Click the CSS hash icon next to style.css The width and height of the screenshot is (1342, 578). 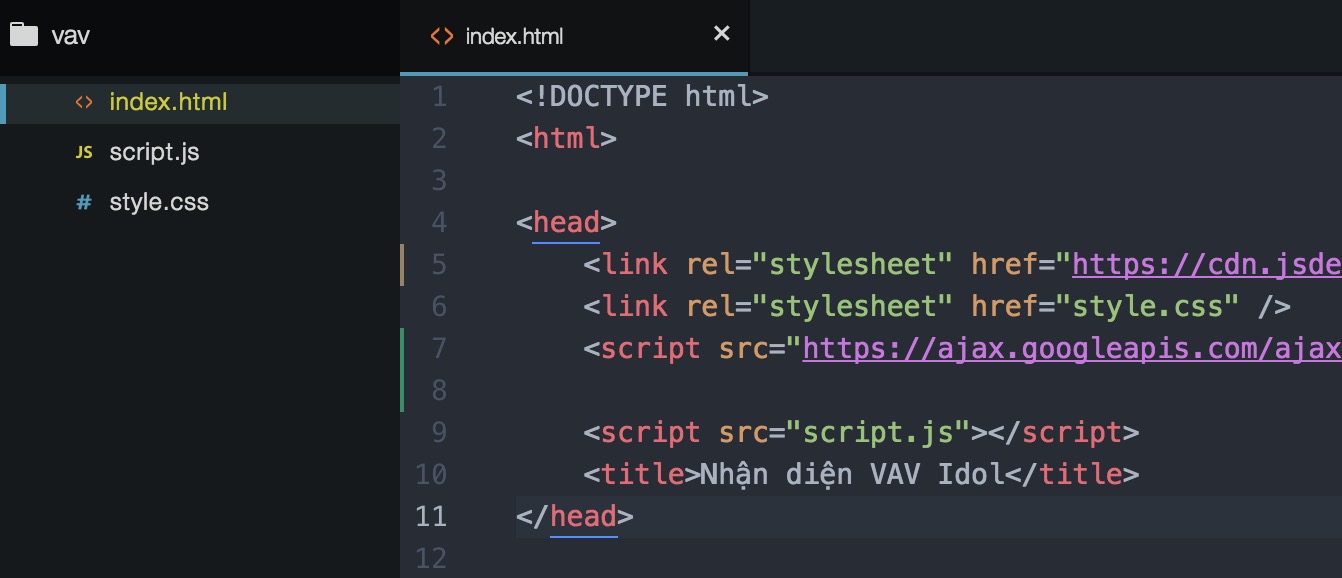pyautogui.click(x=85, y=202)
